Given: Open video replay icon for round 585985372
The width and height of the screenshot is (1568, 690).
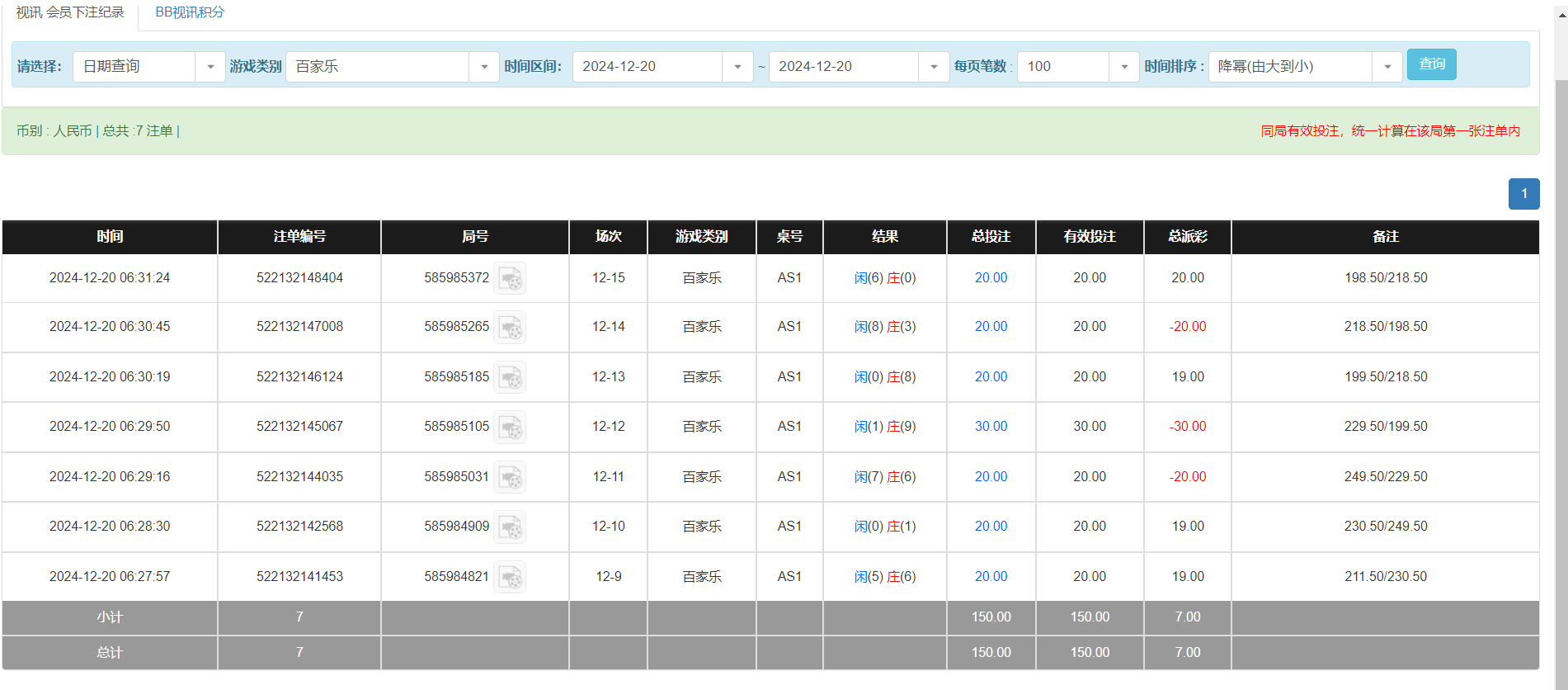Looking at the screenshot, I should click(510, 279).
